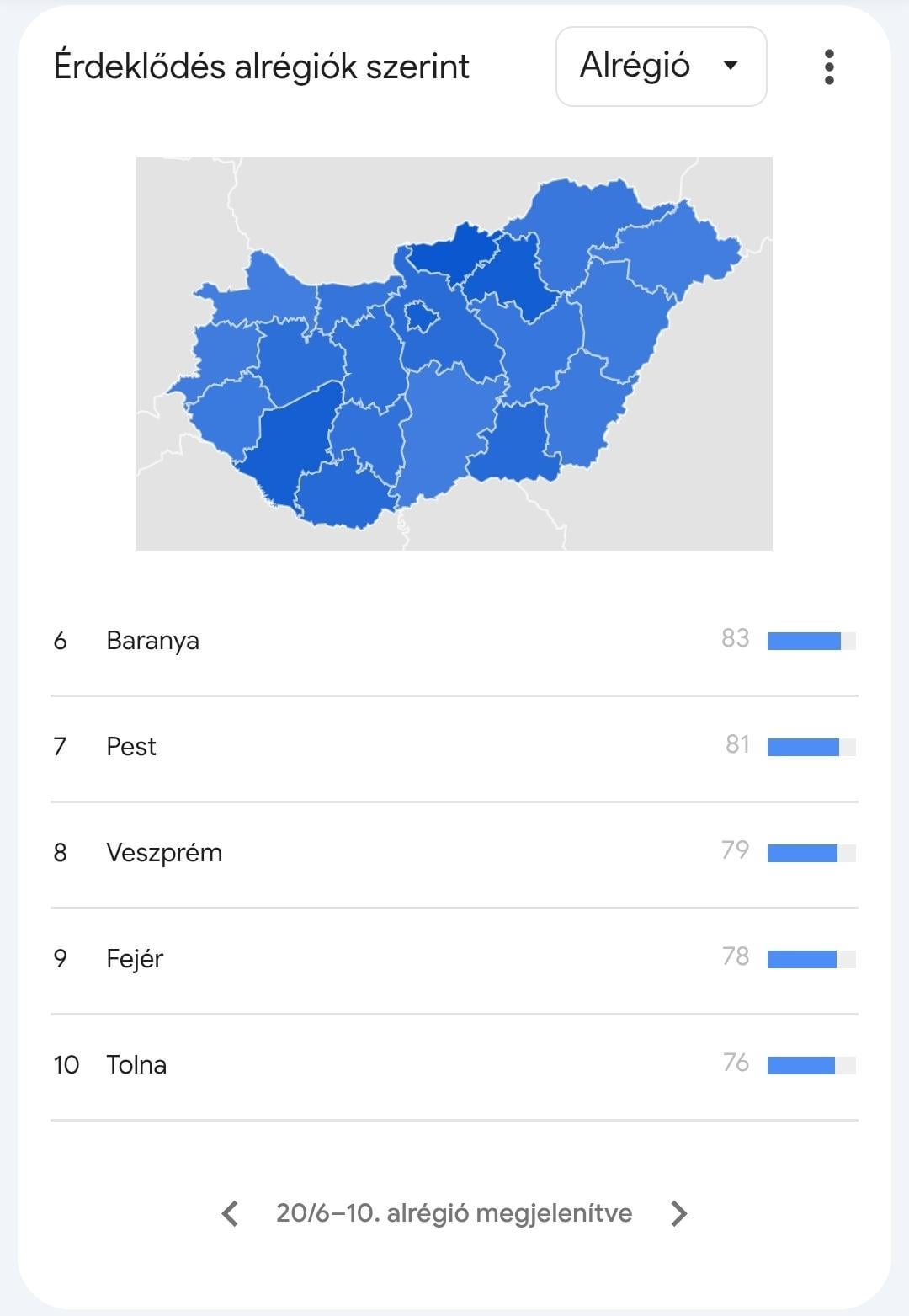Open the three-dot more options menu
The height and width of the screenshot is (1316, 909).
point(829,67)
